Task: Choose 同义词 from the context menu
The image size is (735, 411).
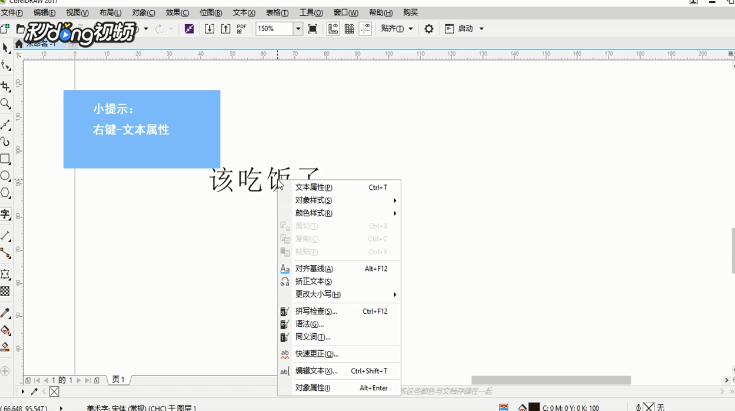Action: 339,337
